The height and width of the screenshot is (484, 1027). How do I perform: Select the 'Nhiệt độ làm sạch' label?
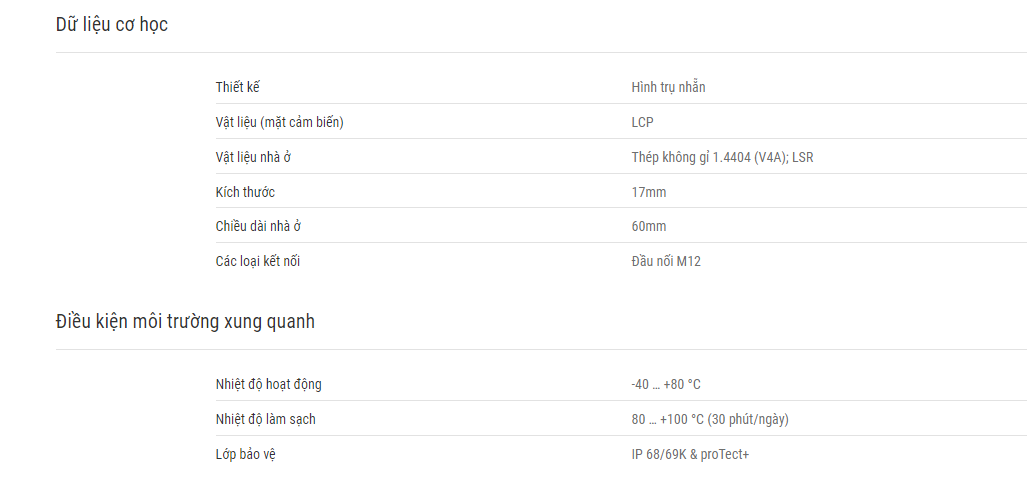265,419
